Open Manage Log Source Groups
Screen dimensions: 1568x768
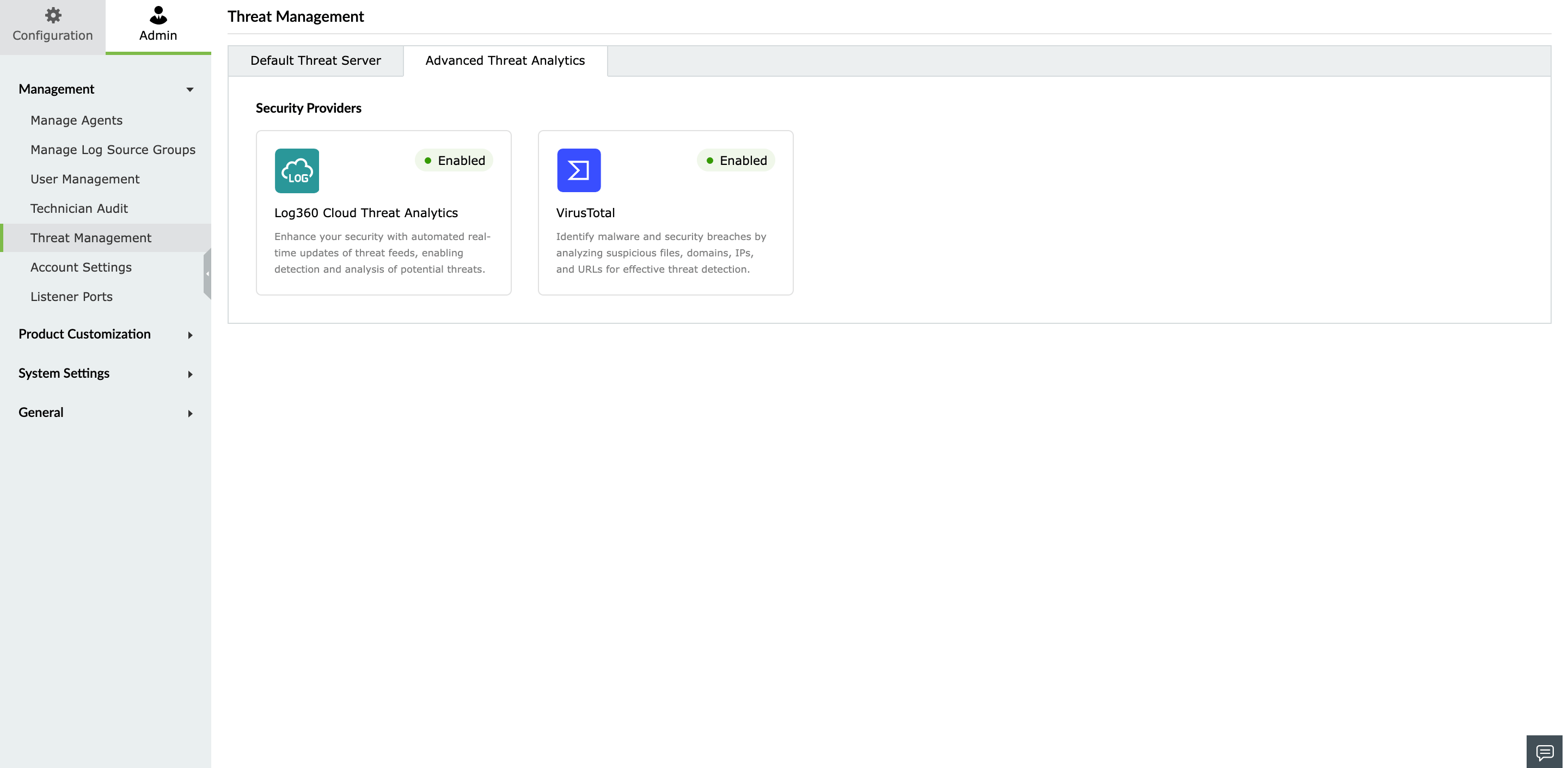[x=113, y=149]
